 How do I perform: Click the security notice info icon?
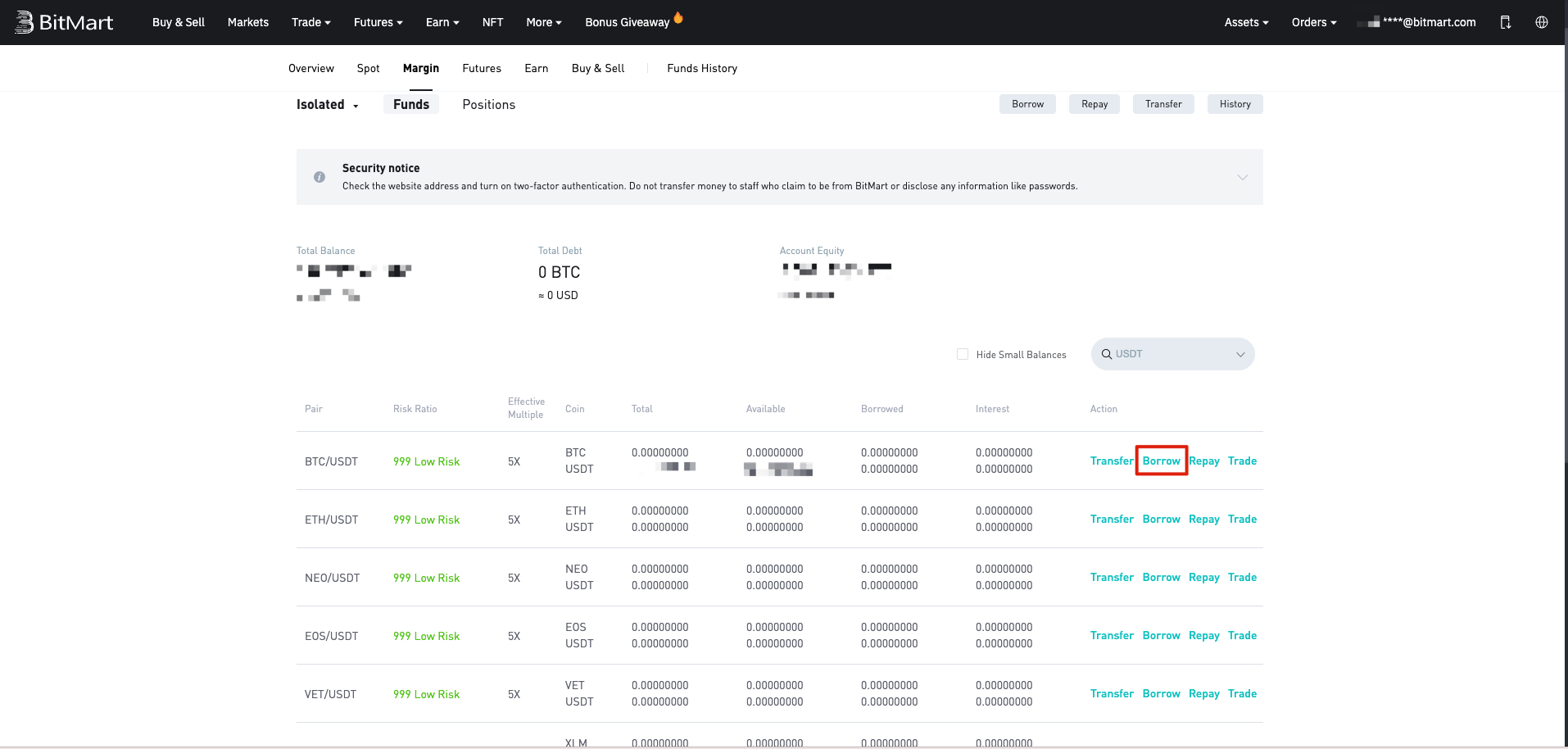coord(319,177)
